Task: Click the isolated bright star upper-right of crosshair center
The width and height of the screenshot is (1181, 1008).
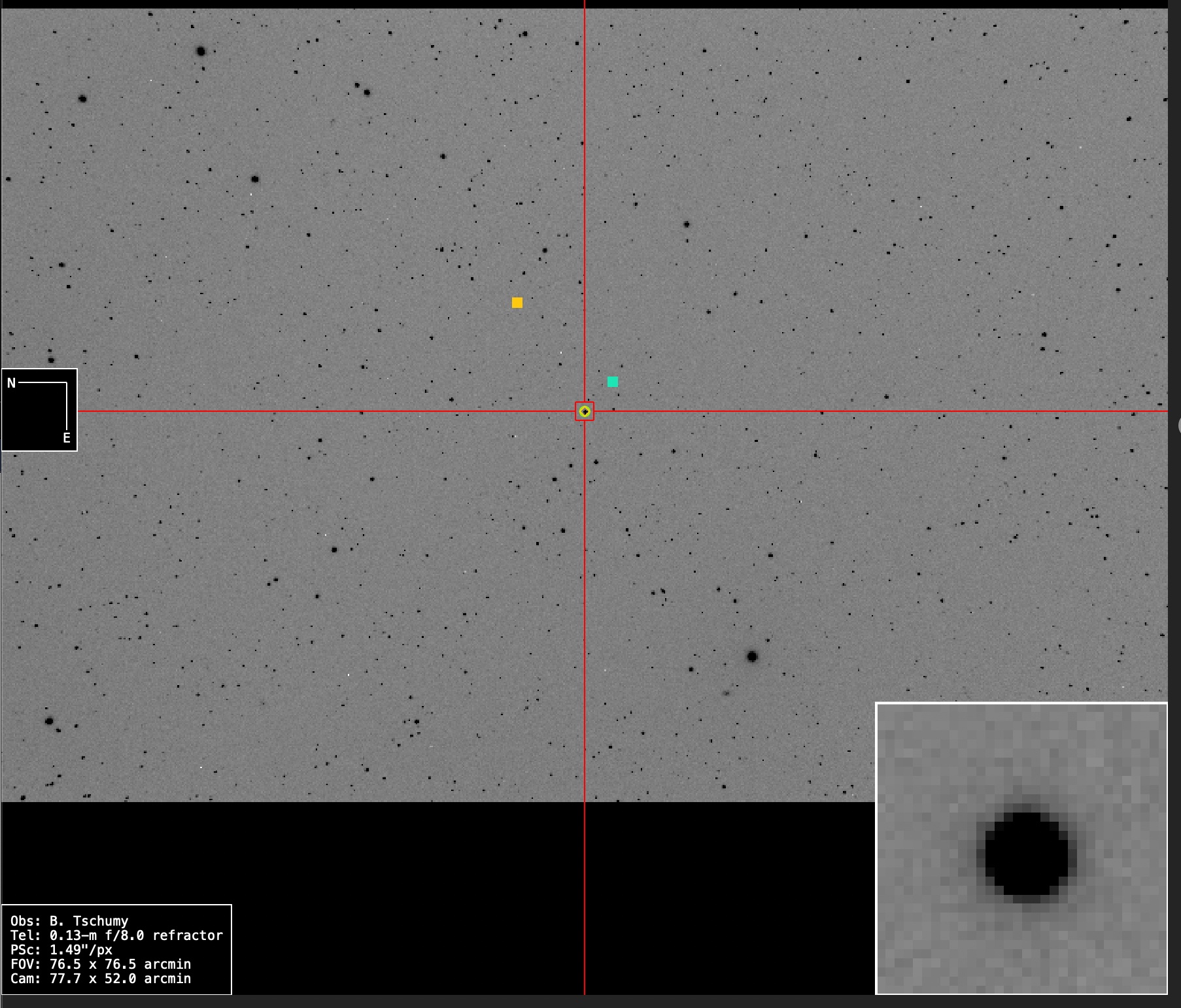Action: (x=687, y=224)
